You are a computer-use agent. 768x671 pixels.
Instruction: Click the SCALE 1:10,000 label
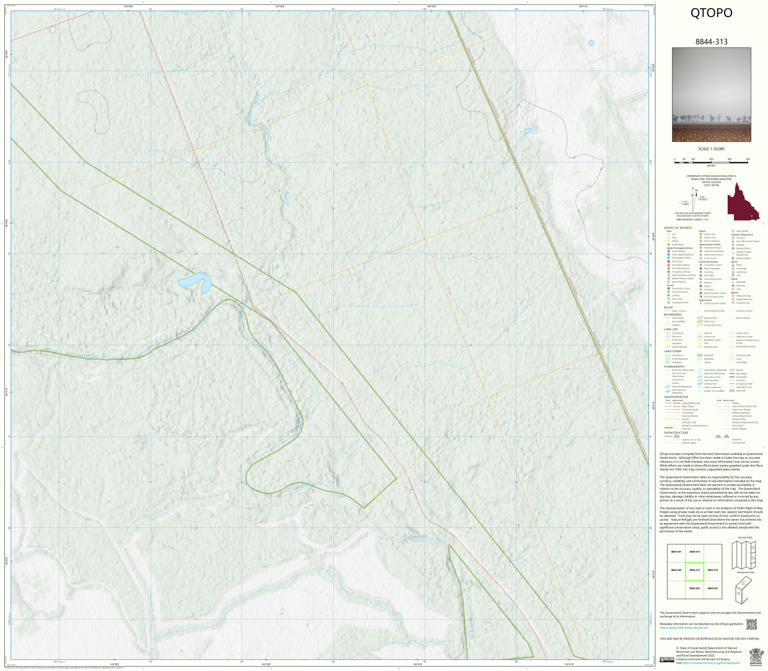pos(711,149)
